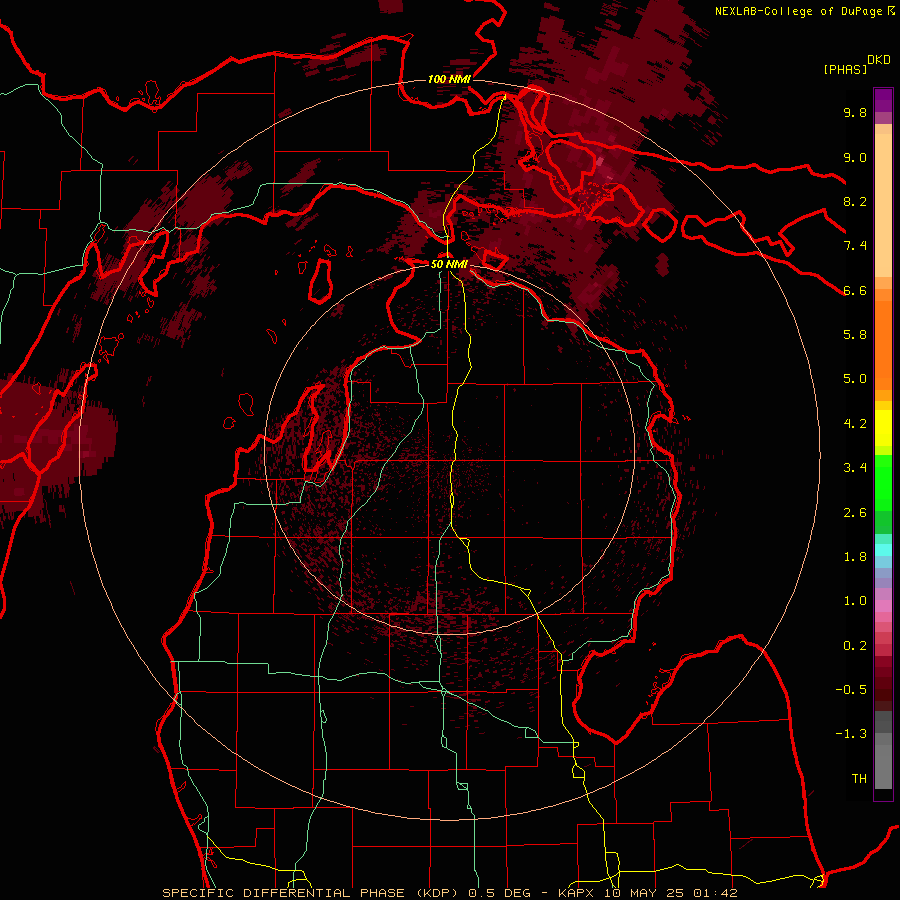The height and width of the screenshot is (900, 900).
Task: Click the 0.2 value on the color scale
Action: (x=855, y=646)
